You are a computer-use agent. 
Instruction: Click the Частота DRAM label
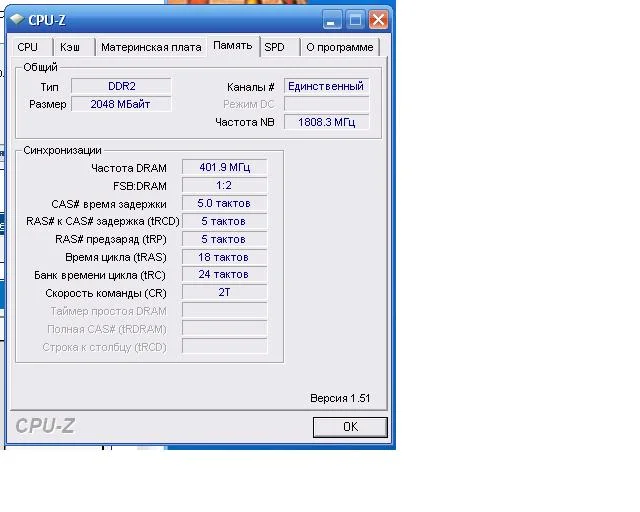point(129,168)
